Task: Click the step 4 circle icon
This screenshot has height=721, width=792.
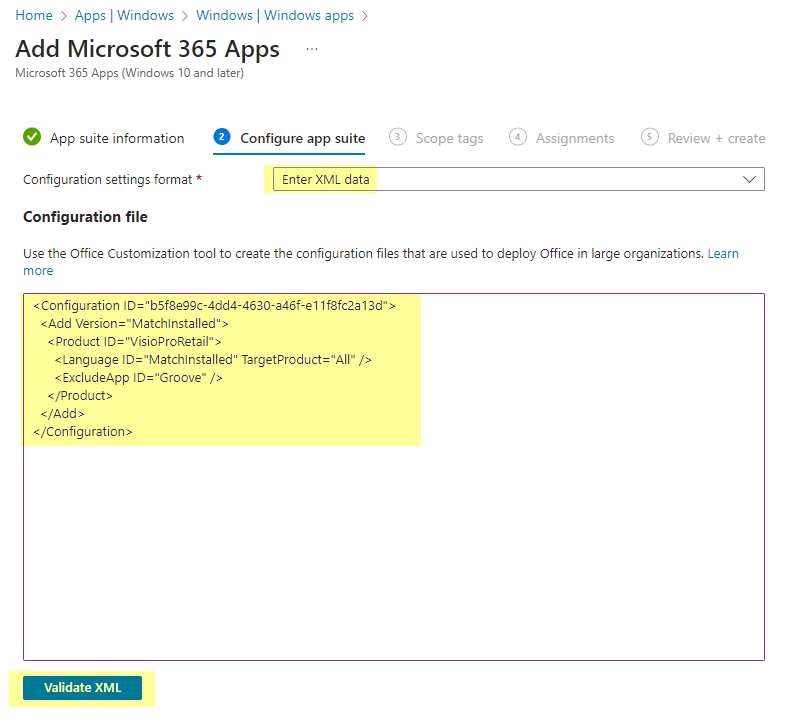Action: point(518,137)
